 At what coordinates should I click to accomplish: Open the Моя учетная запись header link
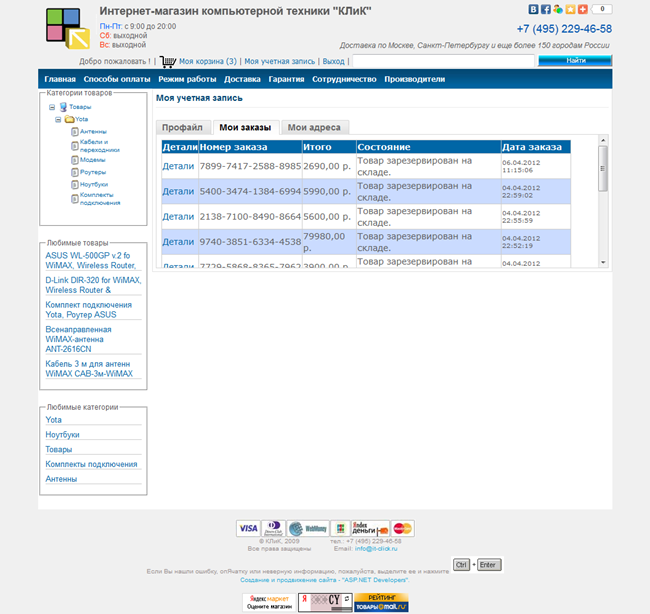point(279,61)
